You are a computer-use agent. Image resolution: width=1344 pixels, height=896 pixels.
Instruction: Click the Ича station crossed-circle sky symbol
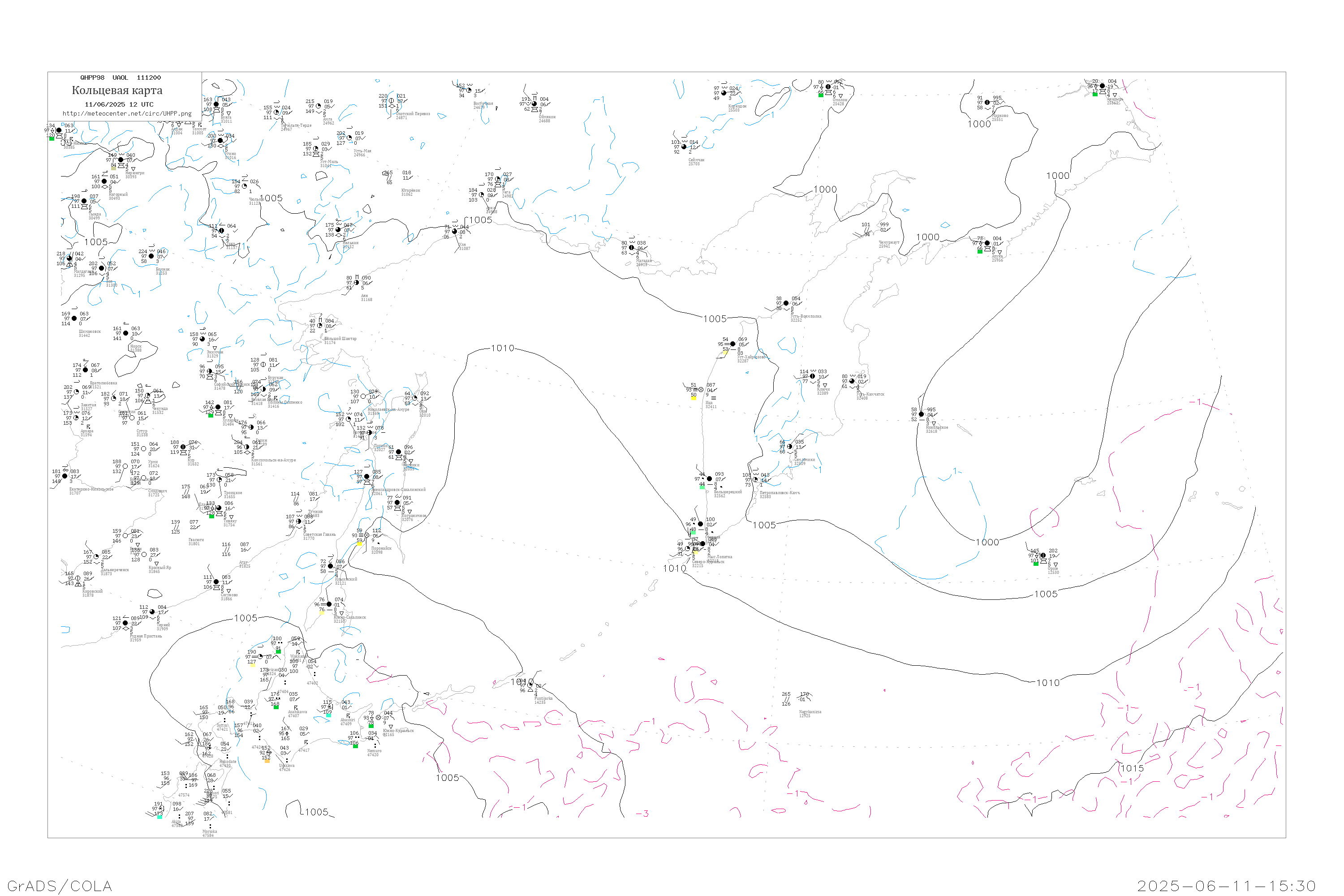[701, 390]
